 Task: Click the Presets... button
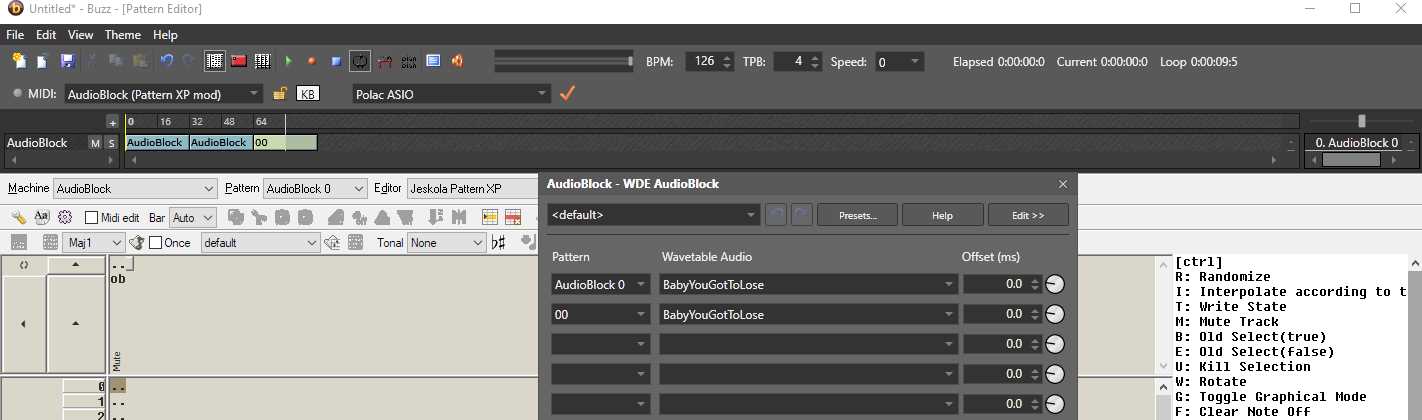(x=857, y=215)
